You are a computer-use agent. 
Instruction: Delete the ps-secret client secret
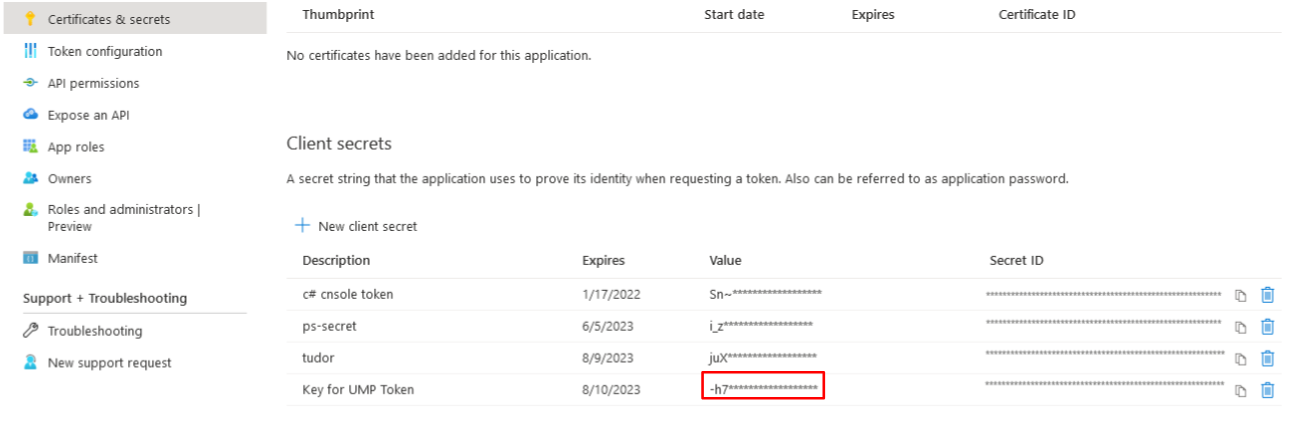pyautogui.click(x=1267, y=327)
